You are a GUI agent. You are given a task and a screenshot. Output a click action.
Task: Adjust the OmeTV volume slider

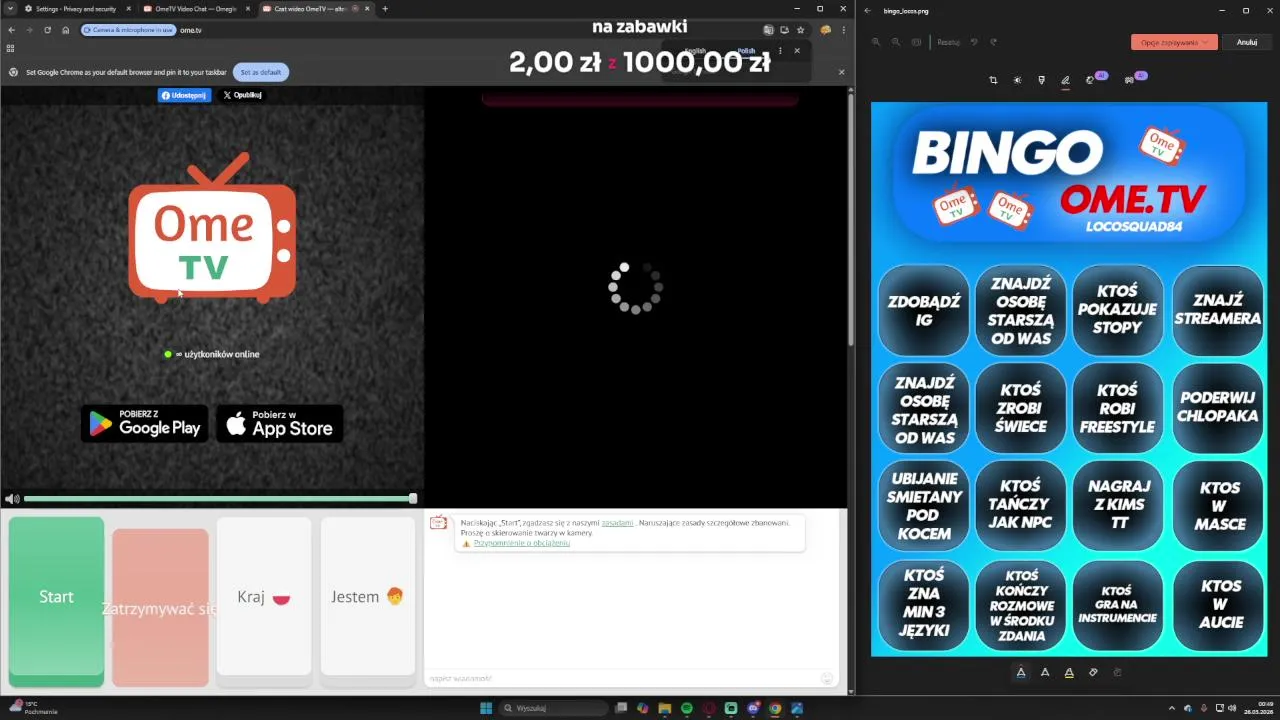coord(220,498)
